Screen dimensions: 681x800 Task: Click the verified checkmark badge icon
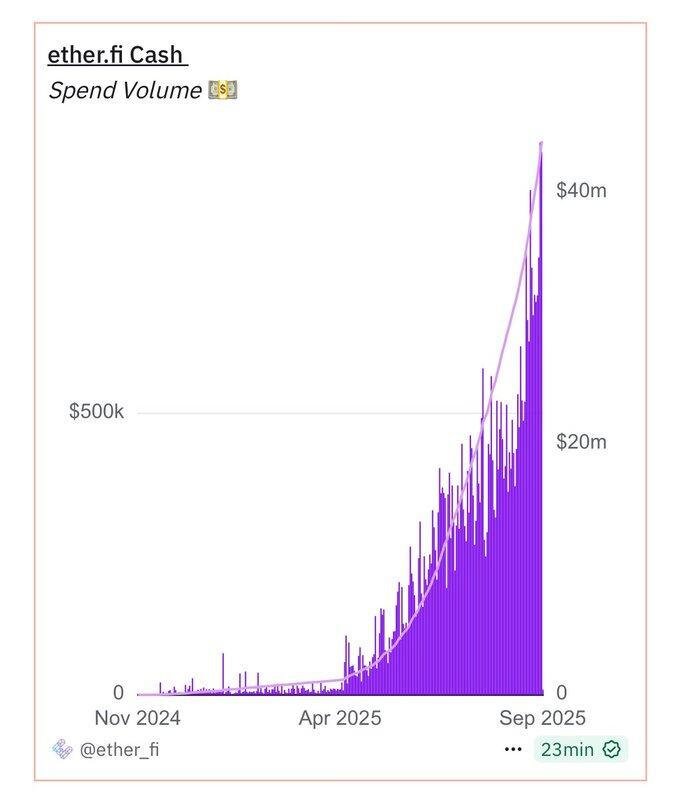pyautogui.click(x=611, y=749)
